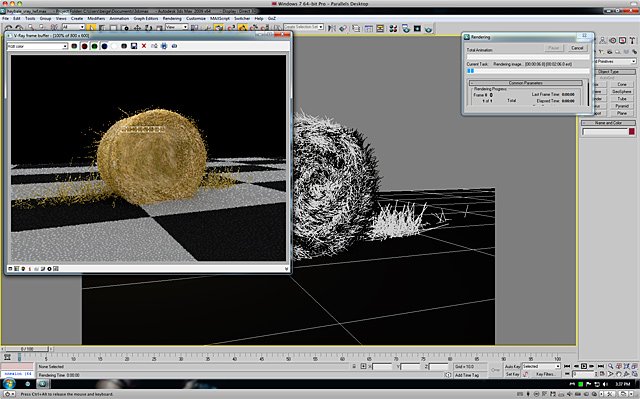Toggle Auto Key animation mode
Screen dimensions: 640x399
coord(513,366)
